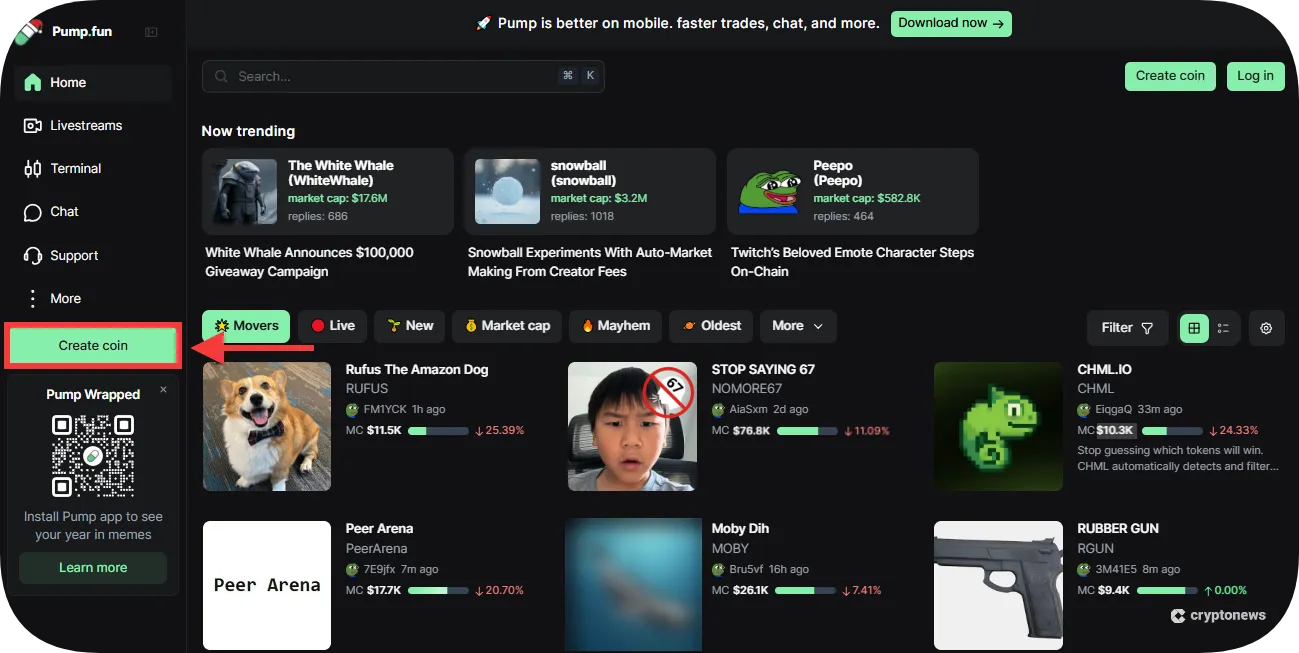Viewport: 1299px width, 653px height.
Task: Select the Mayhem tab
Action: coord(615,326)
